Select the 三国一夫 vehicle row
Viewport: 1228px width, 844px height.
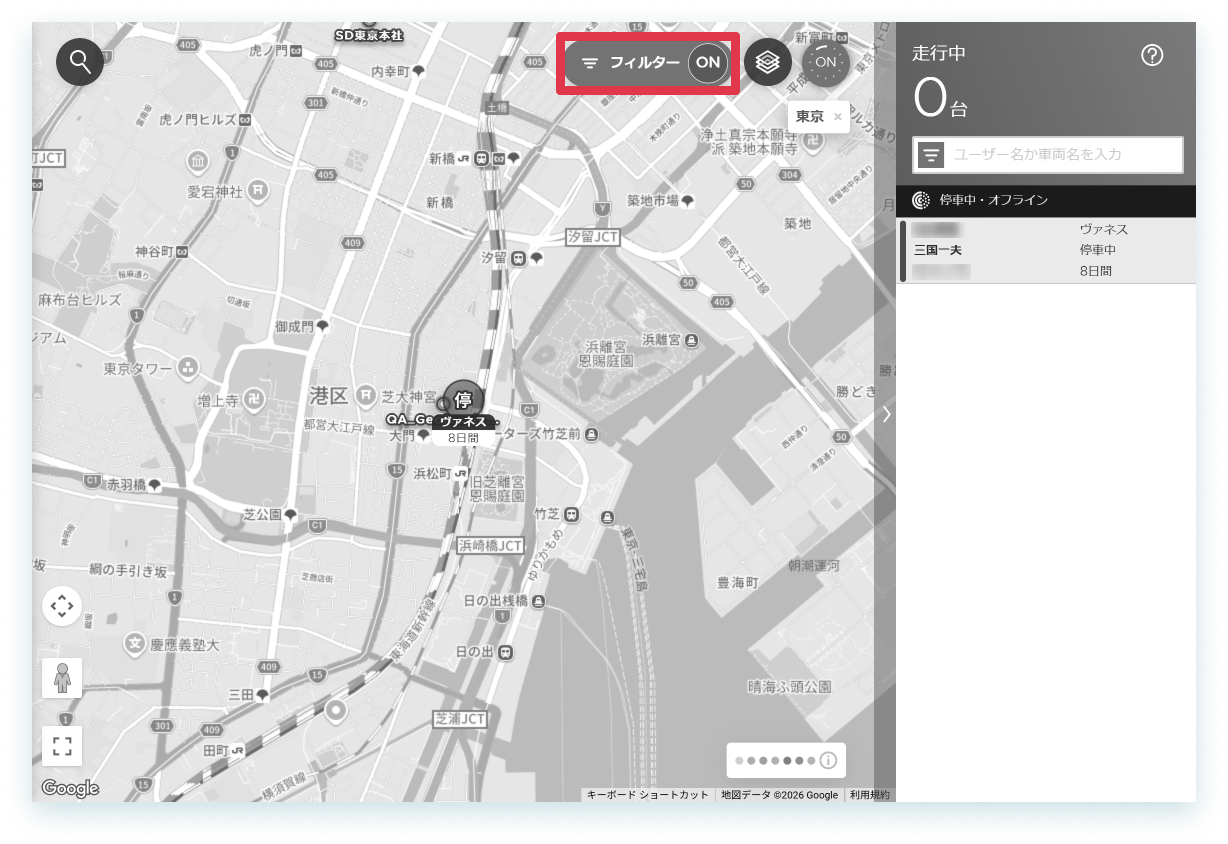(1046, 250)
